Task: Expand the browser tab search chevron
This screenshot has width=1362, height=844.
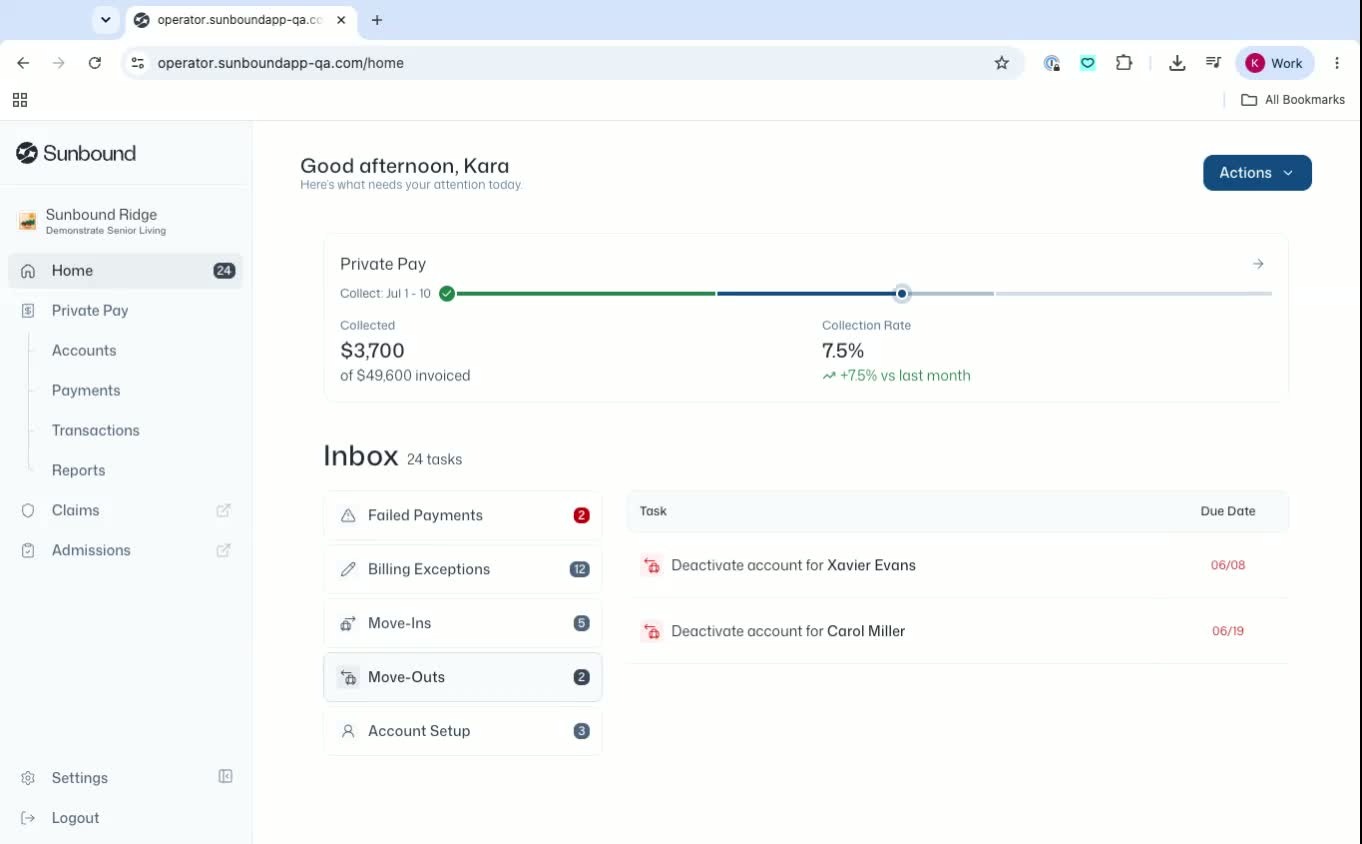Action: pyautogui.click(x=105, y=20)
